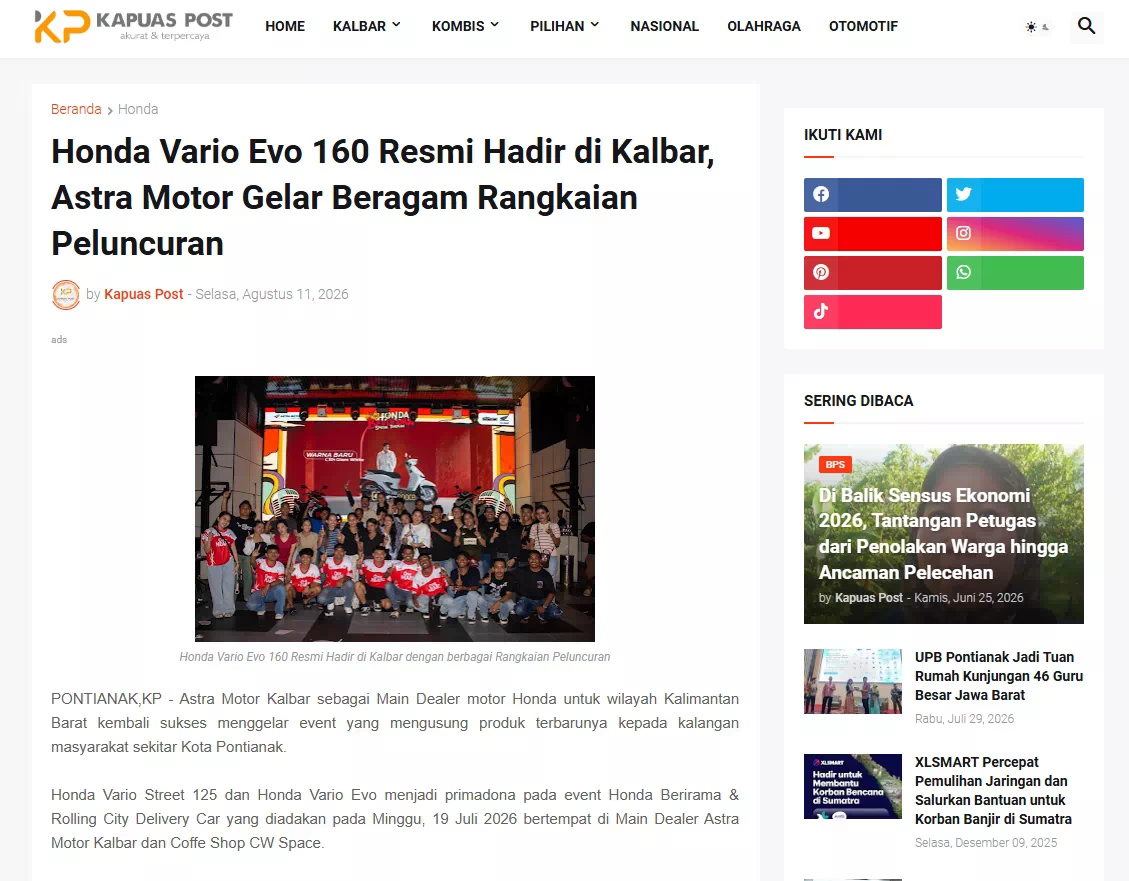Open the Honda Vario event photo
Viewport: 1129px width, 881px height.
395,508
